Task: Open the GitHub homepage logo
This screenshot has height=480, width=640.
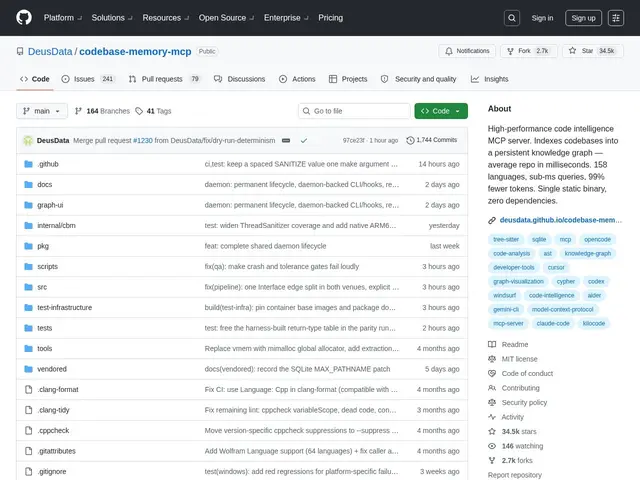Action: tap(24, 18)
